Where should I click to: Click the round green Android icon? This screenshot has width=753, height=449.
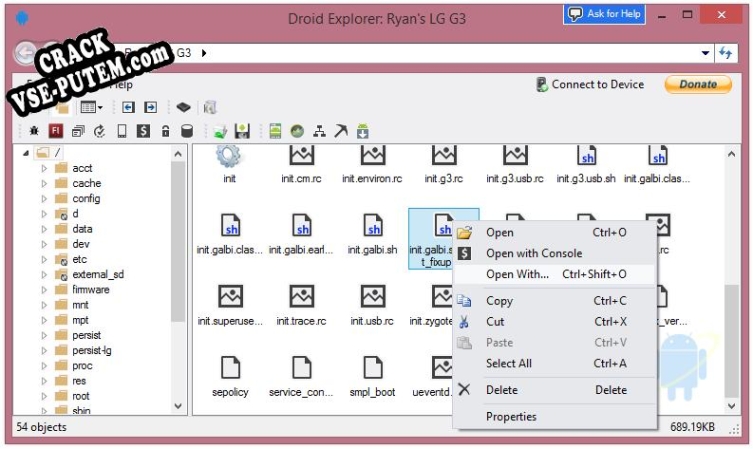(x=297, y=131)
